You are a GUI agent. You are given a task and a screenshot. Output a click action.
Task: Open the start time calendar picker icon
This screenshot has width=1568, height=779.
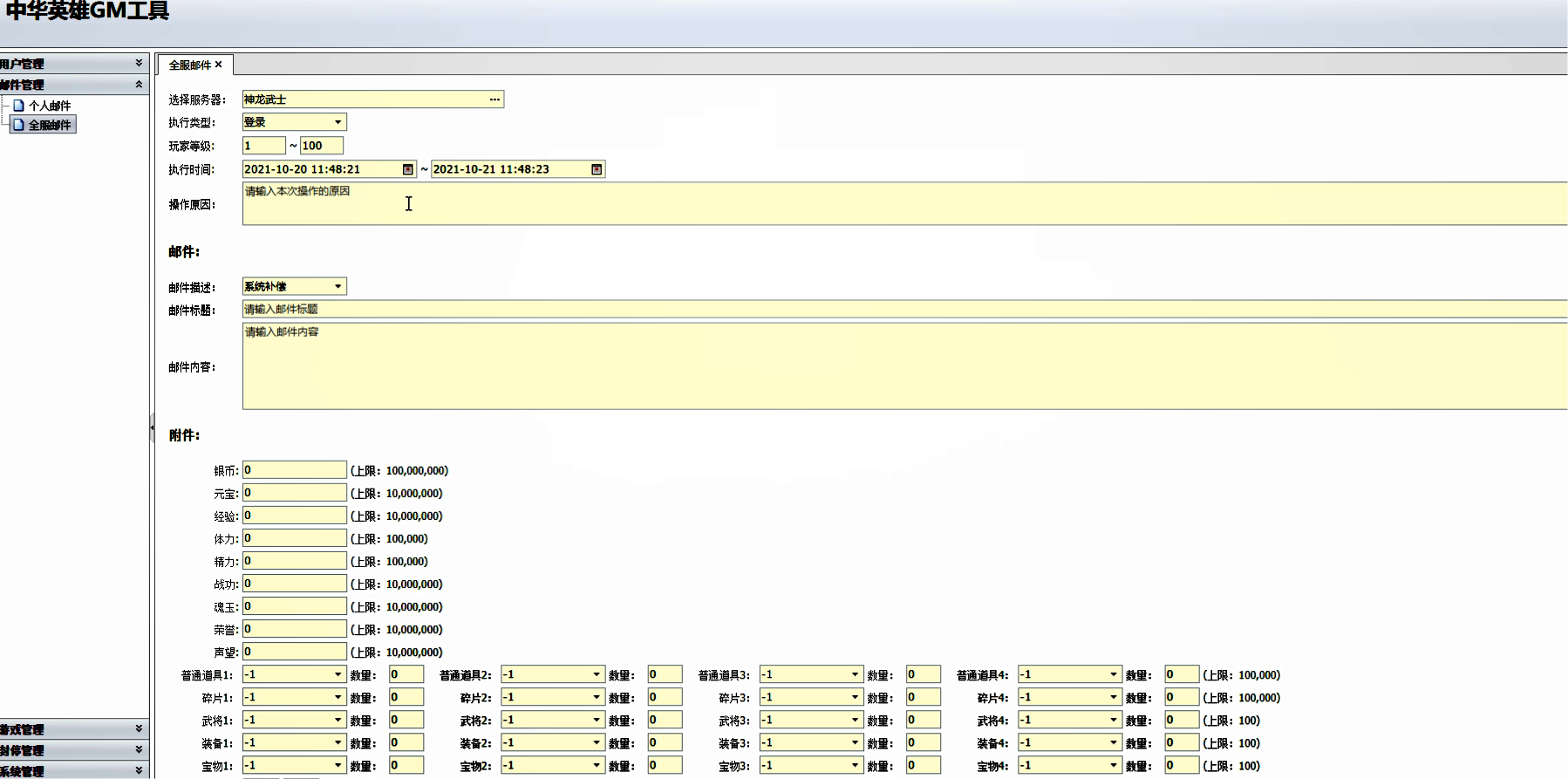[407, 169]
